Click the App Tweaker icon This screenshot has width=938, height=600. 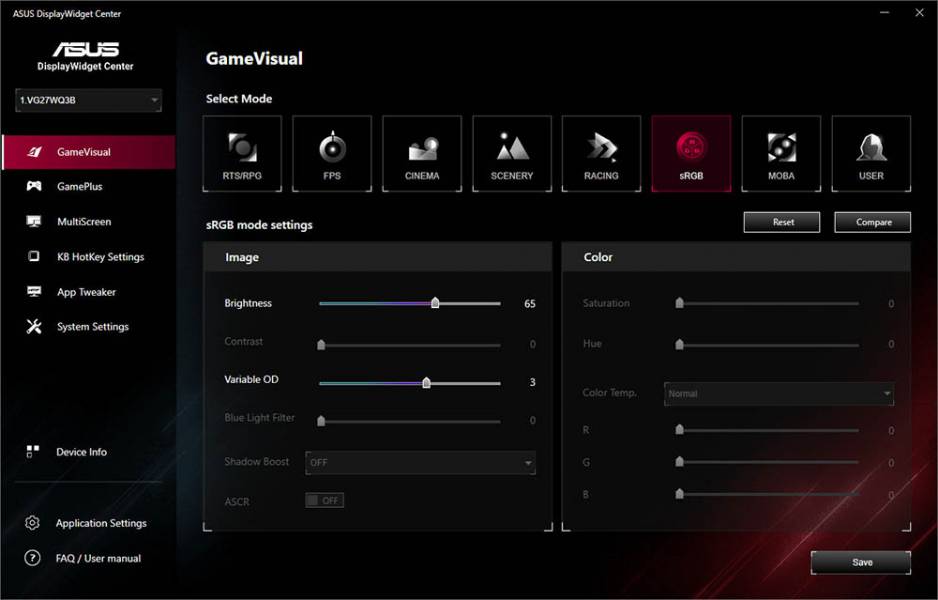(x=34, y=291)
